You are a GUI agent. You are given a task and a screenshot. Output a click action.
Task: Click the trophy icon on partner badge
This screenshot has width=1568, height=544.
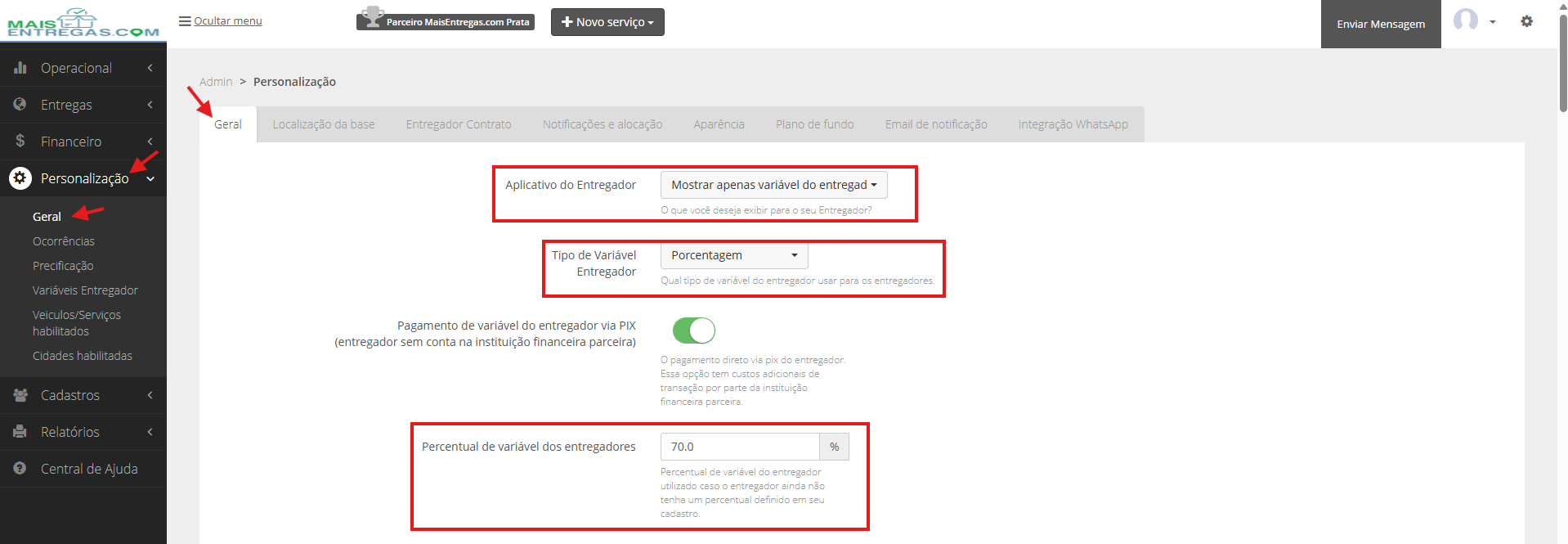coord(373,16)
